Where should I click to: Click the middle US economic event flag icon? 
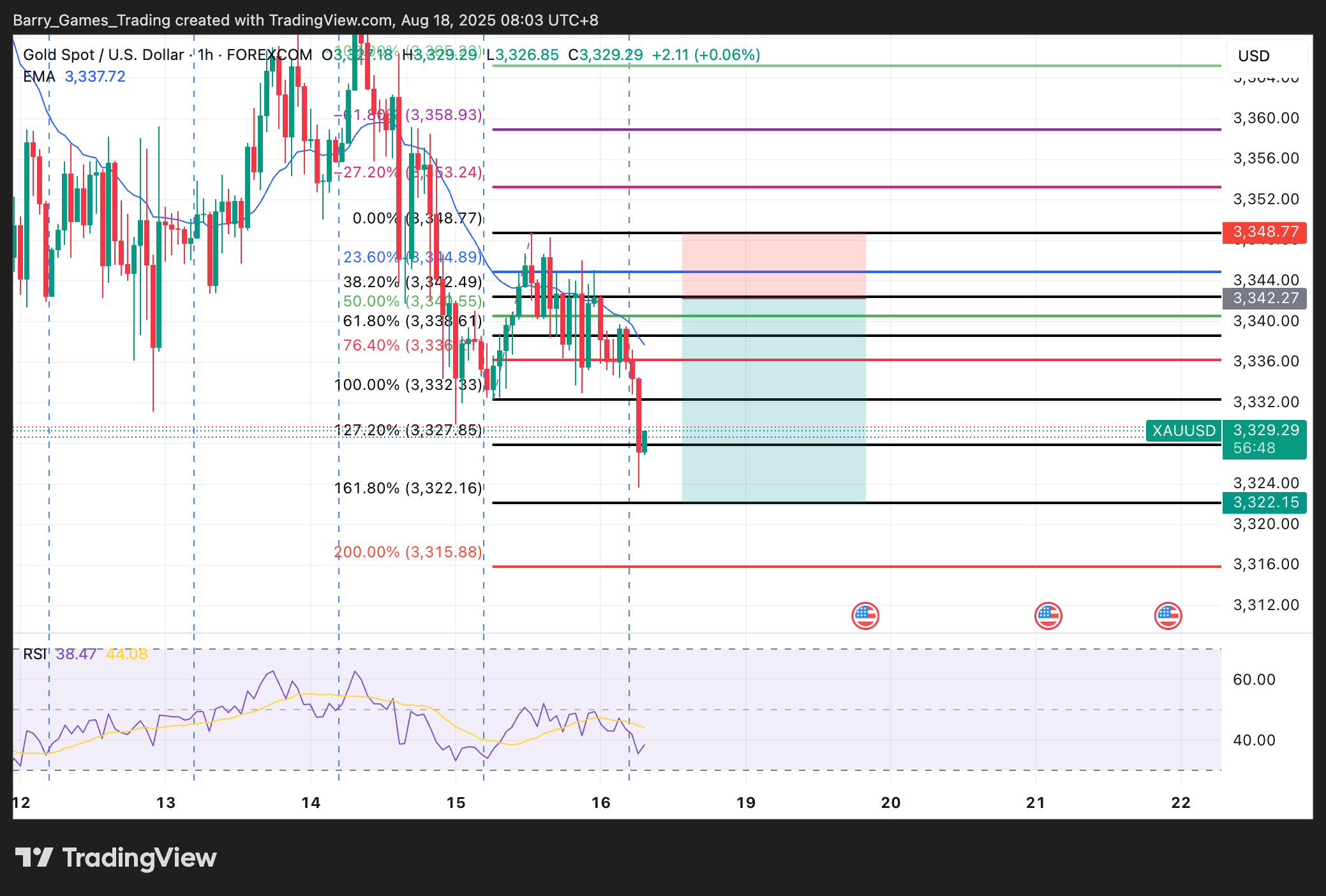coord(1048,616)
